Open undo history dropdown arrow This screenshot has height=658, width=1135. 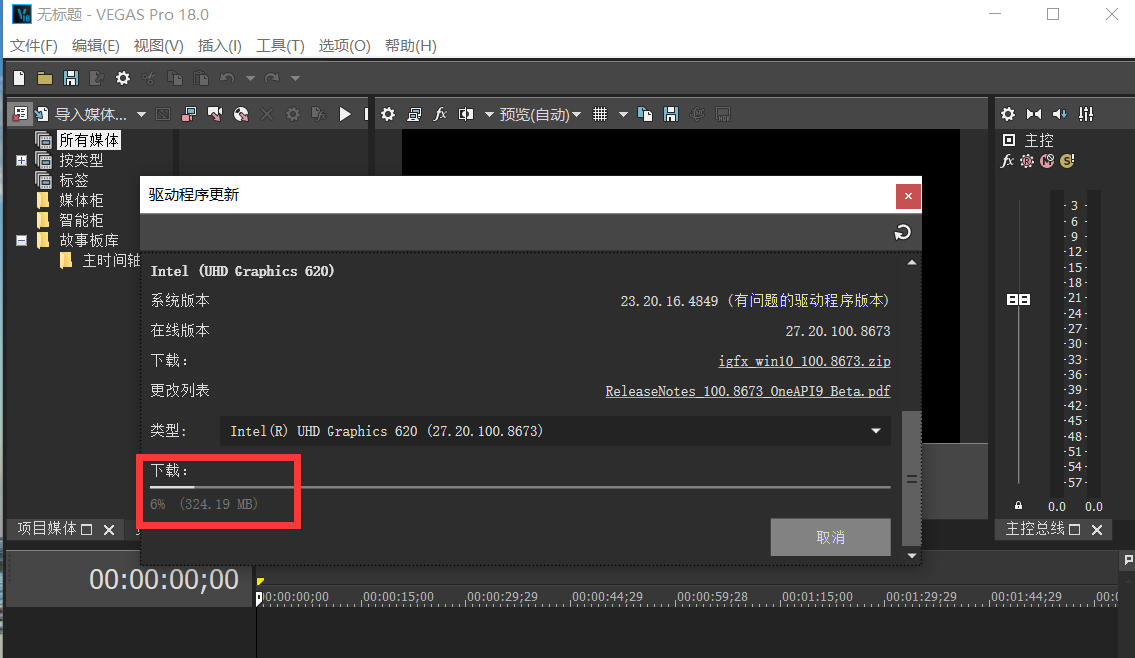[x=250, y=78]
